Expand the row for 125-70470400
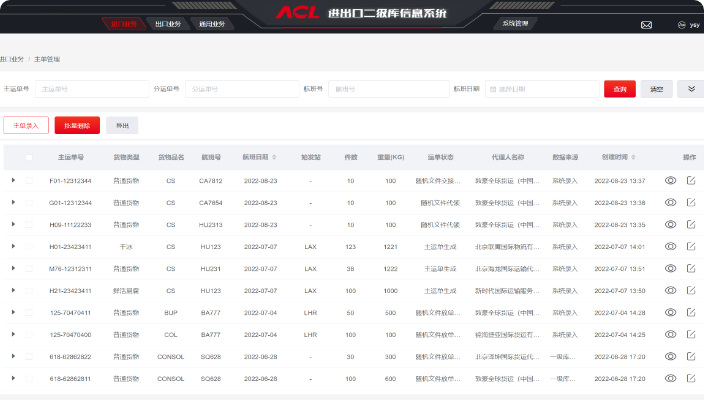 (x=13, y=334)
